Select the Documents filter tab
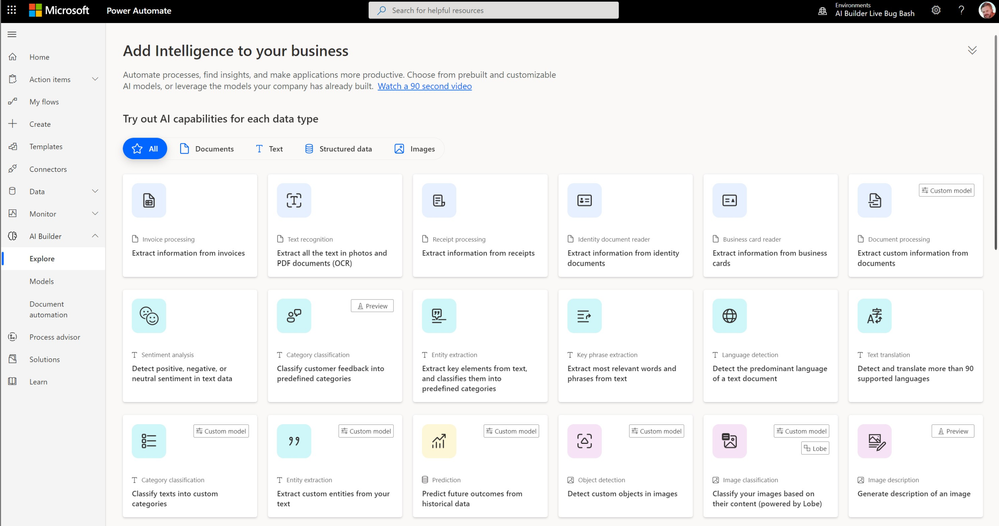The height and width of the screenshot is (526, 999). pos(206,148)
